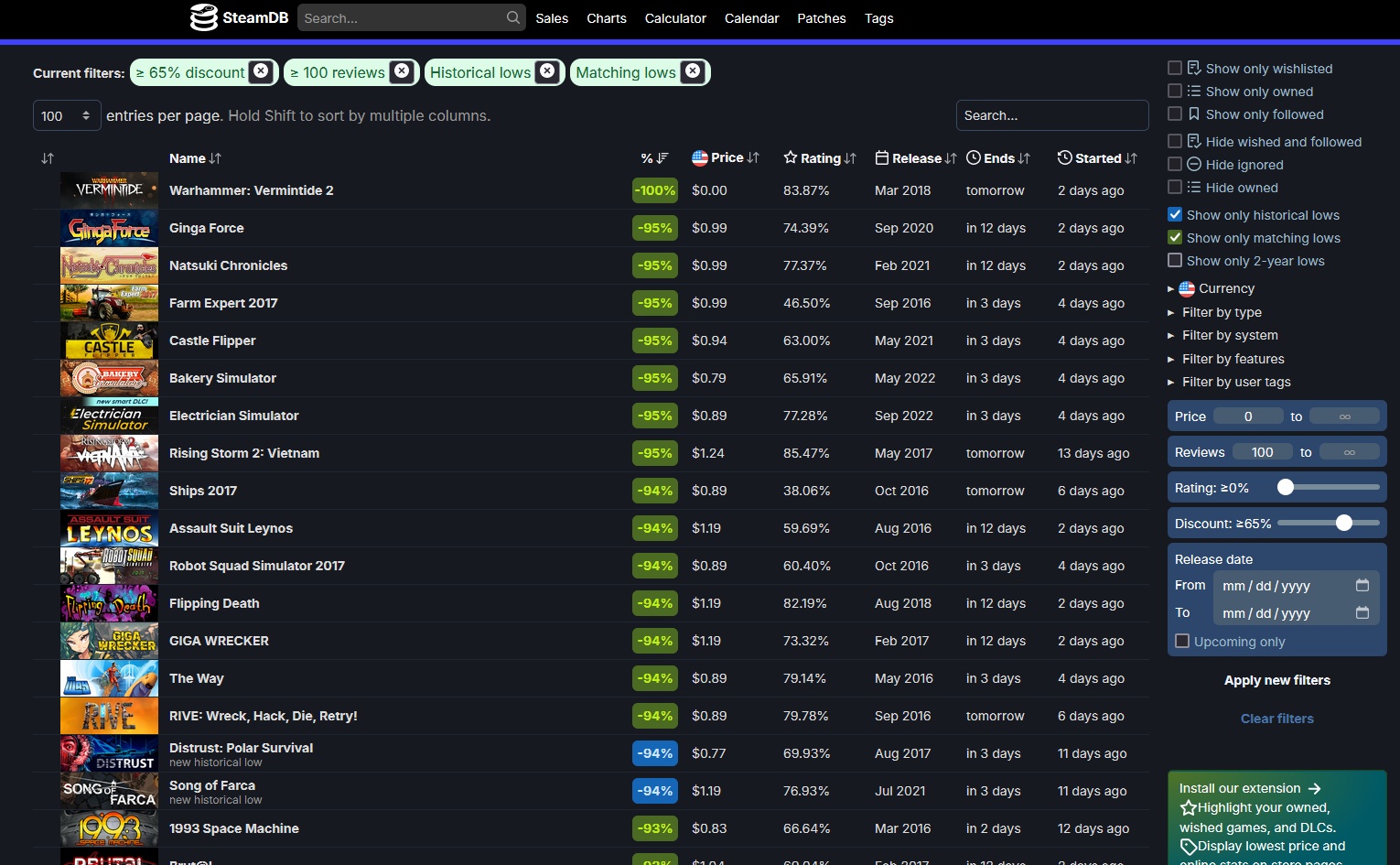Viewport: 1400px width, 865px height.
Task: Expand Filter by features
Action: click(1226, 359)
